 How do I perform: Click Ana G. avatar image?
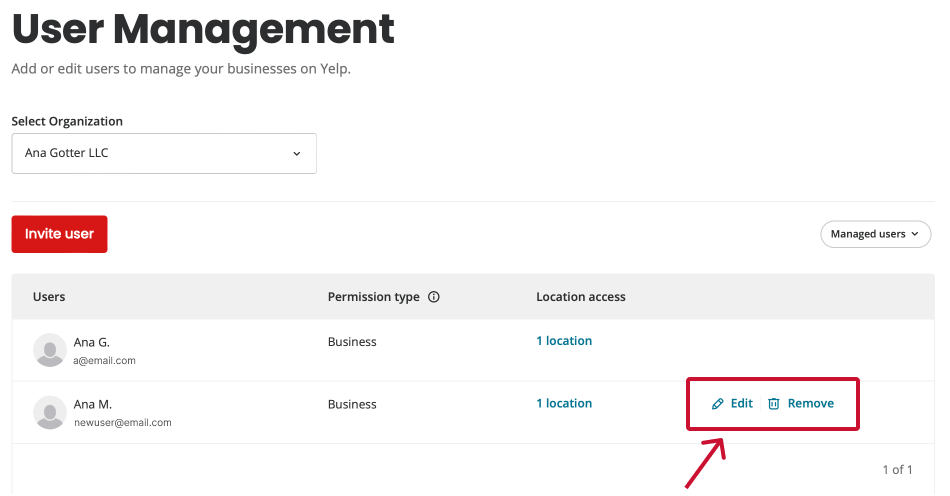[x=50, y=350]
